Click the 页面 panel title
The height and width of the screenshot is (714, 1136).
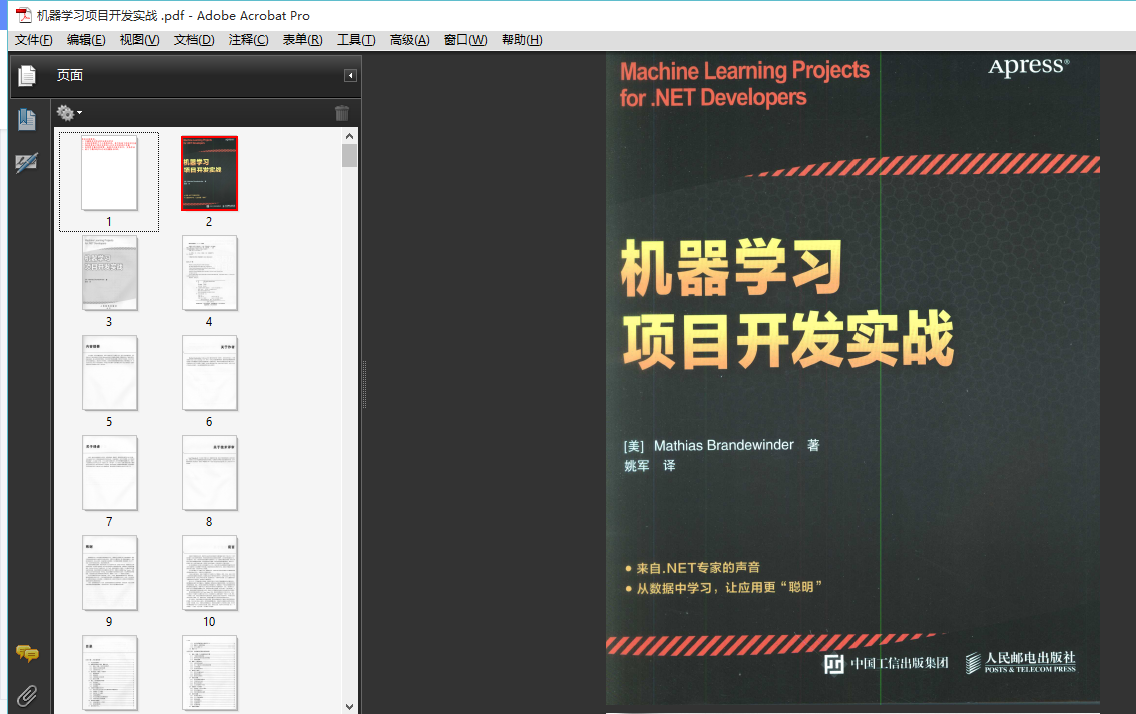(70, 75)
